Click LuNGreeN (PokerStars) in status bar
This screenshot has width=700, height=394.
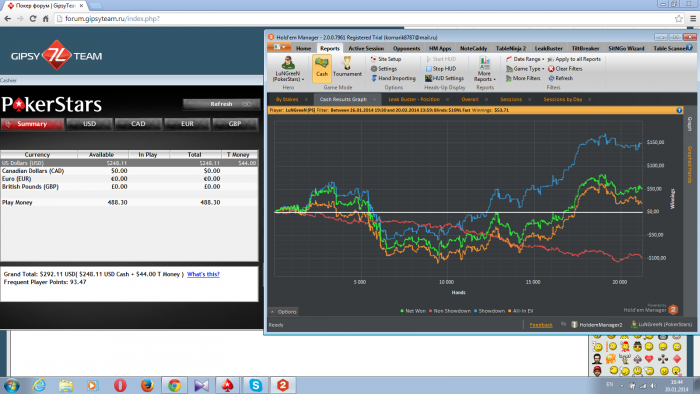(x=662, y=325)
